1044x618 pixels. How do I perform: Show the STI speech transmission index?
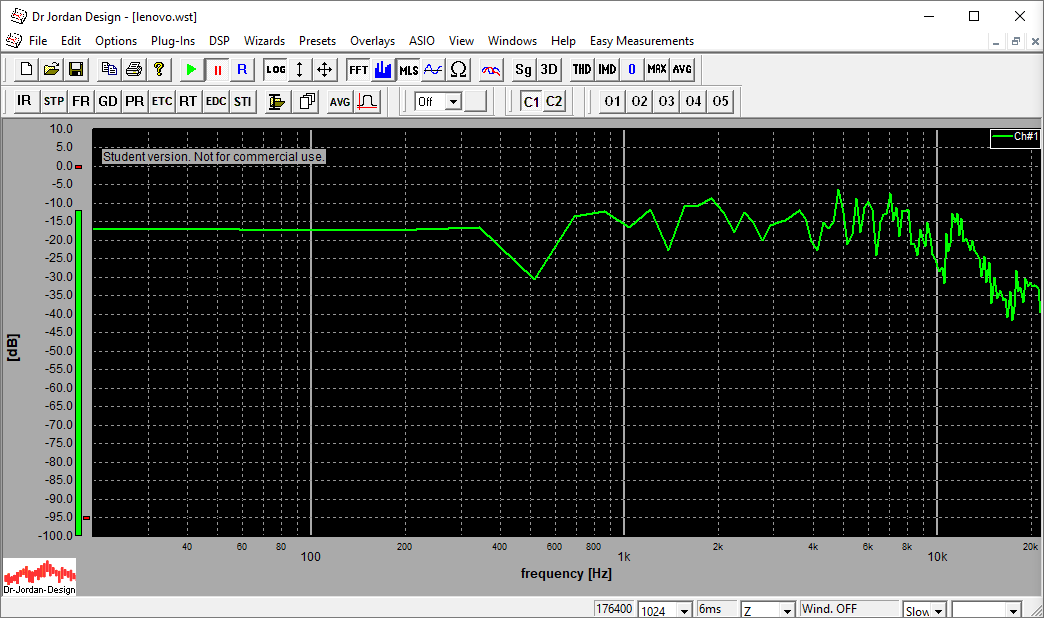click(242, 101)
